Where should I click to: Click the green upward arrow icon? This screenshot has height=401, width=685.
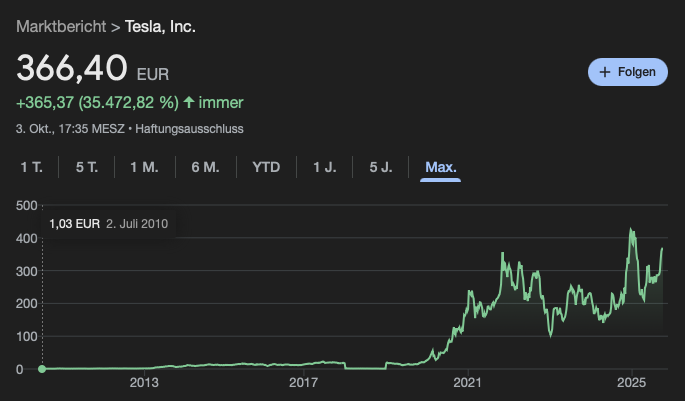point(189,102)
